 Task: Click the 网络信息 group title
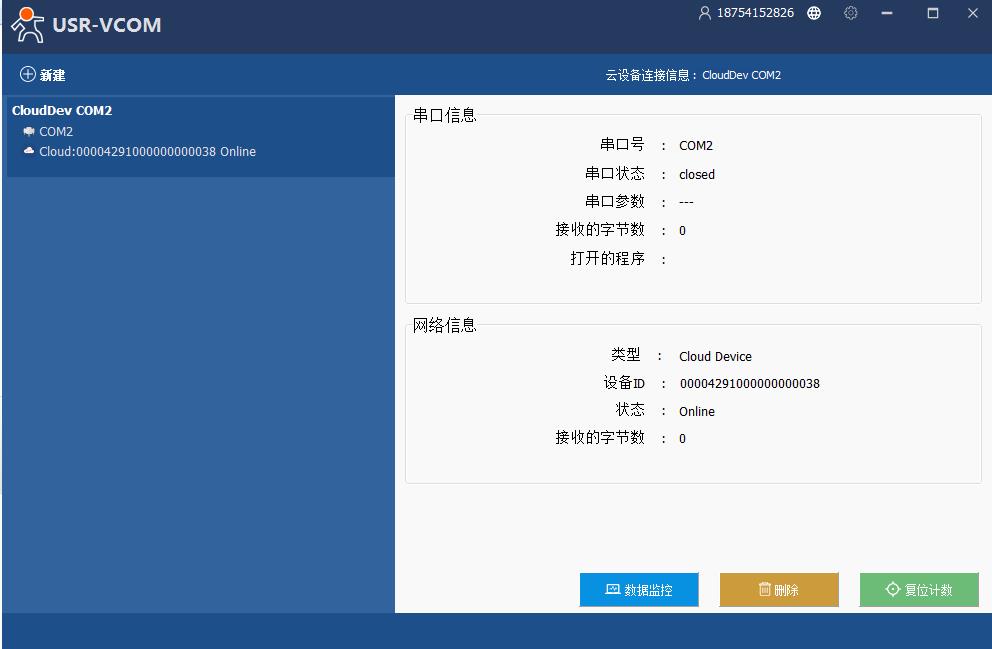445,325
